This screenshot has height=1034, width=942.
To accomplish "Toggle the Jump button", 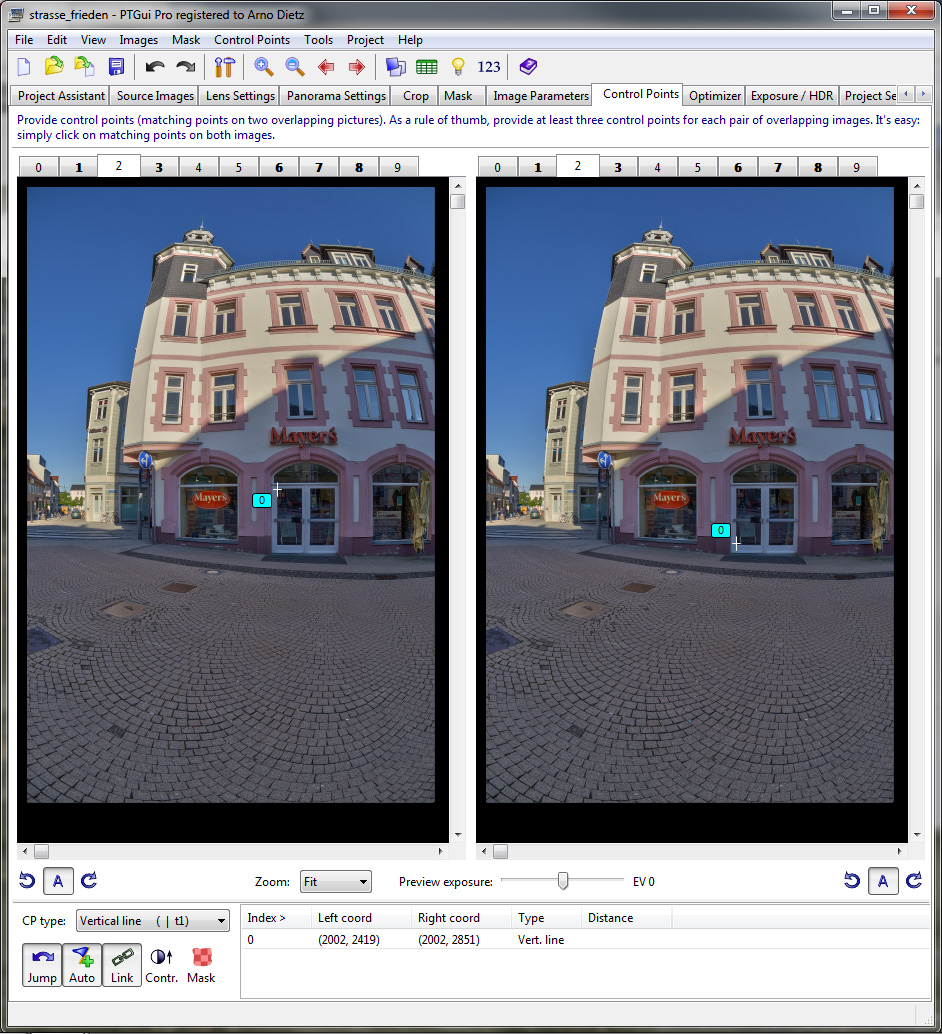I will click(x=42, y=965).
